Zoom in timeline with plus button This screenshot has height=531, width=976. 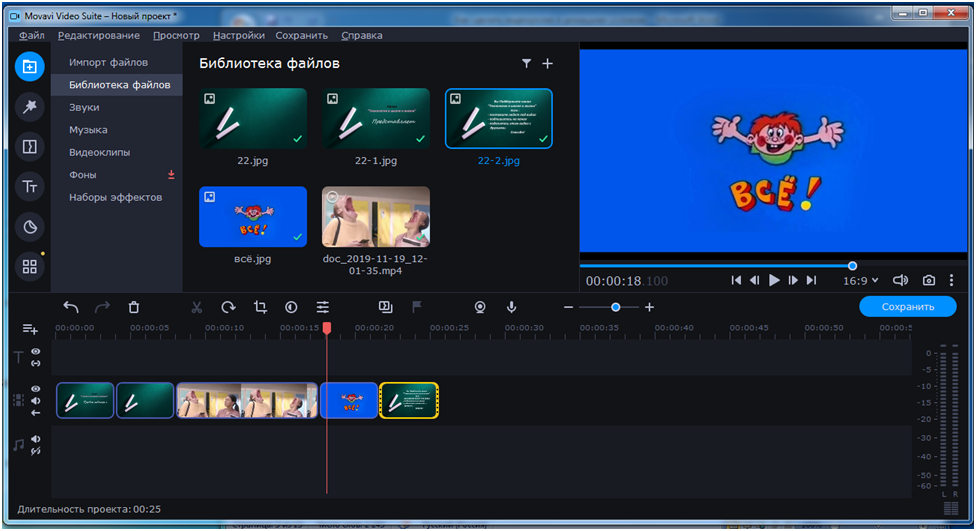649,307
